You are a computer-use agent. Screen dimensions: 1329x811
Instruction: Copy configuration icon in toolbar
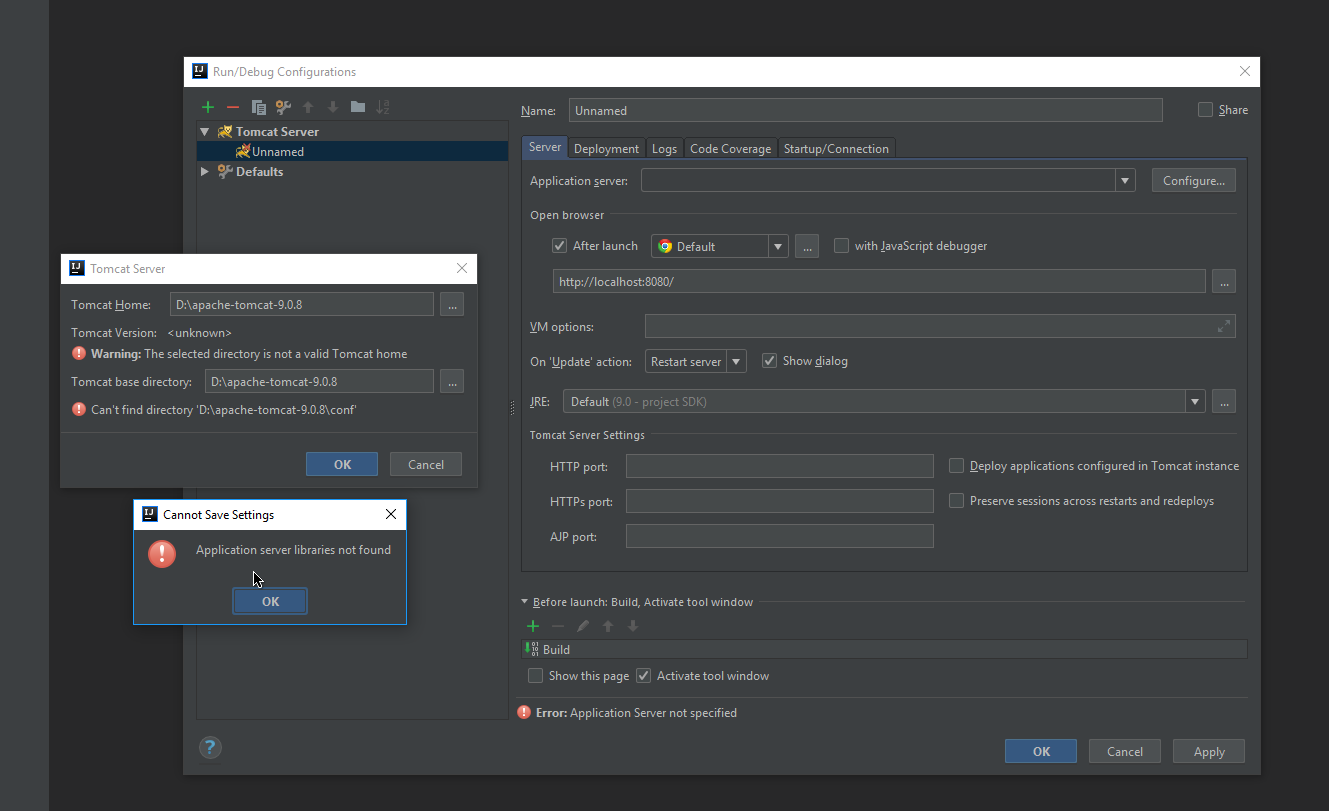(258, 107)
